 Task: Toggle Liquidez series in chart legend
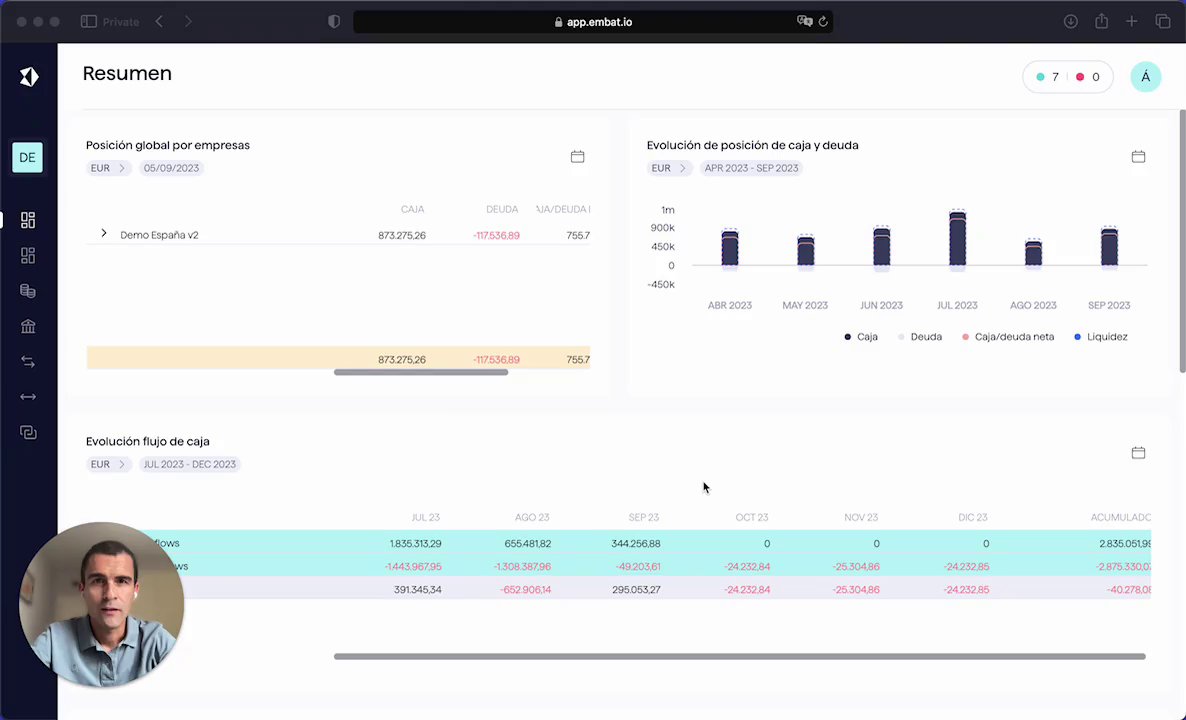pyautogui.click(x=1101, y=337)
